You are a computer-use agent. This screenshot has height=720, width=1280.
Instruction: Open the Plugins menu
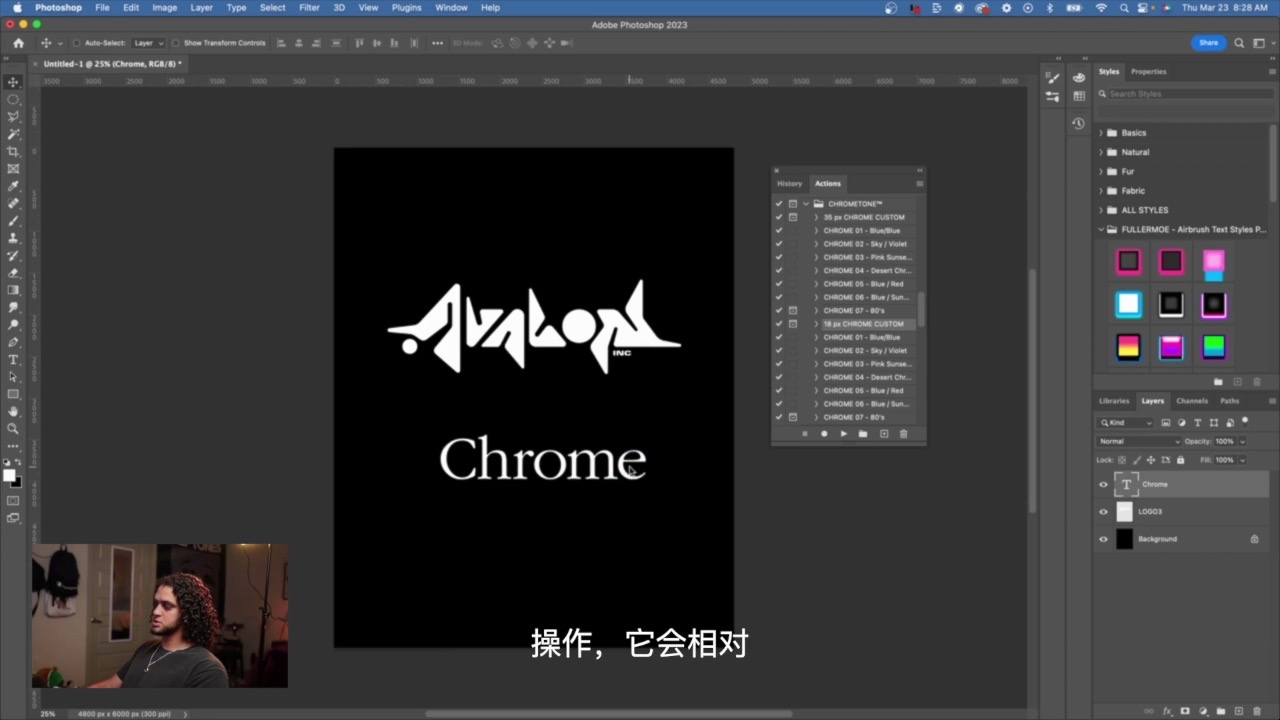pos(406,7)
